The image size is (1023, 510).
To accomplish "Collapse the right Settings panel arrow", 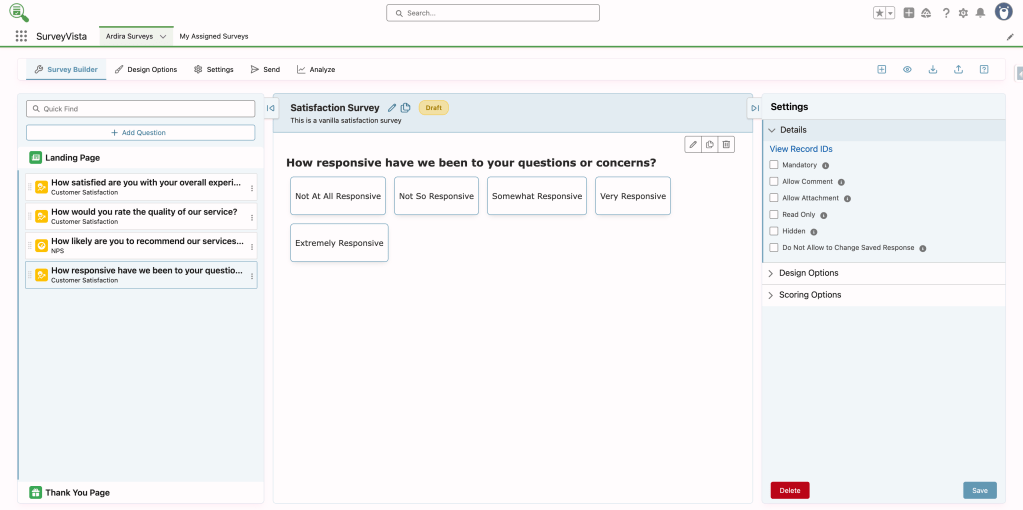I will [755, 108].
